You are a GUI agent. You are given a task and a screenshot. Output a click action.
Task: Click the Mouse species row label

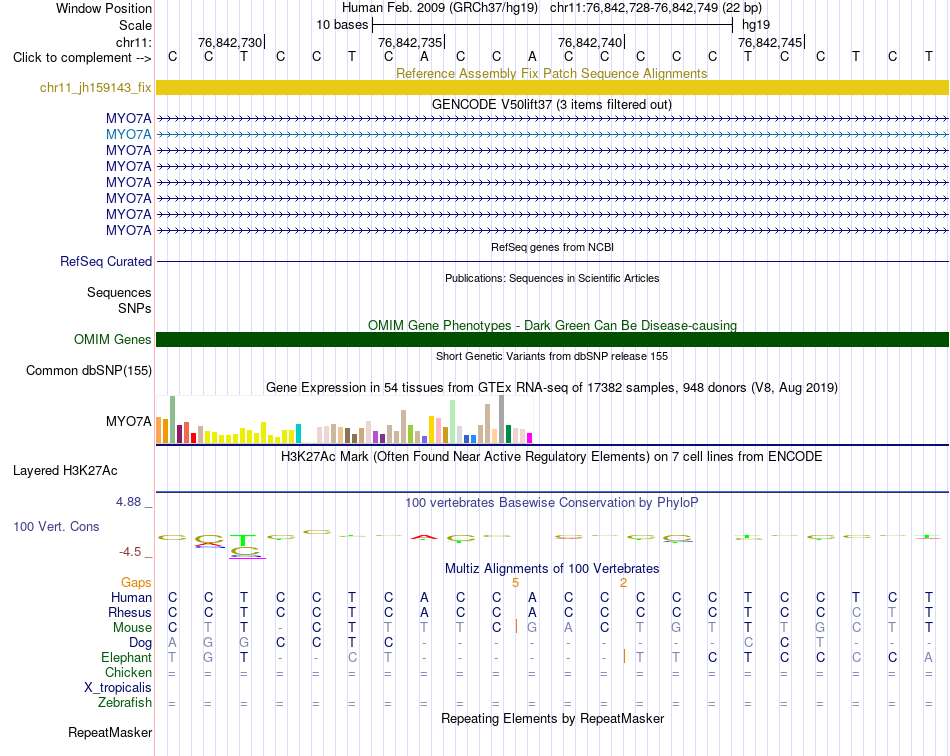(132, 628)
